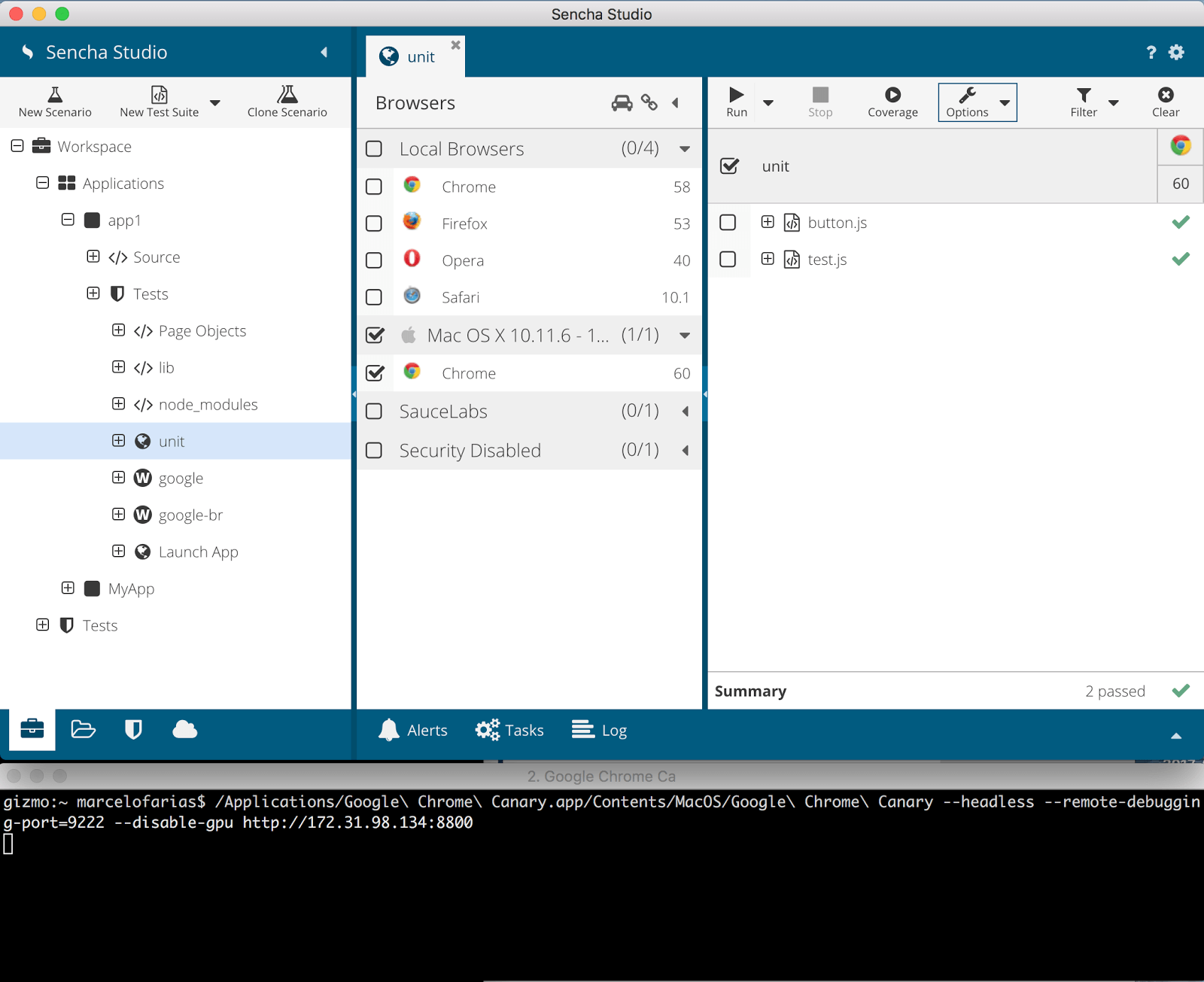Open the New Test Suite dropdown arrow
Viewport: 1204px width, 982px height.
(215, 103)
